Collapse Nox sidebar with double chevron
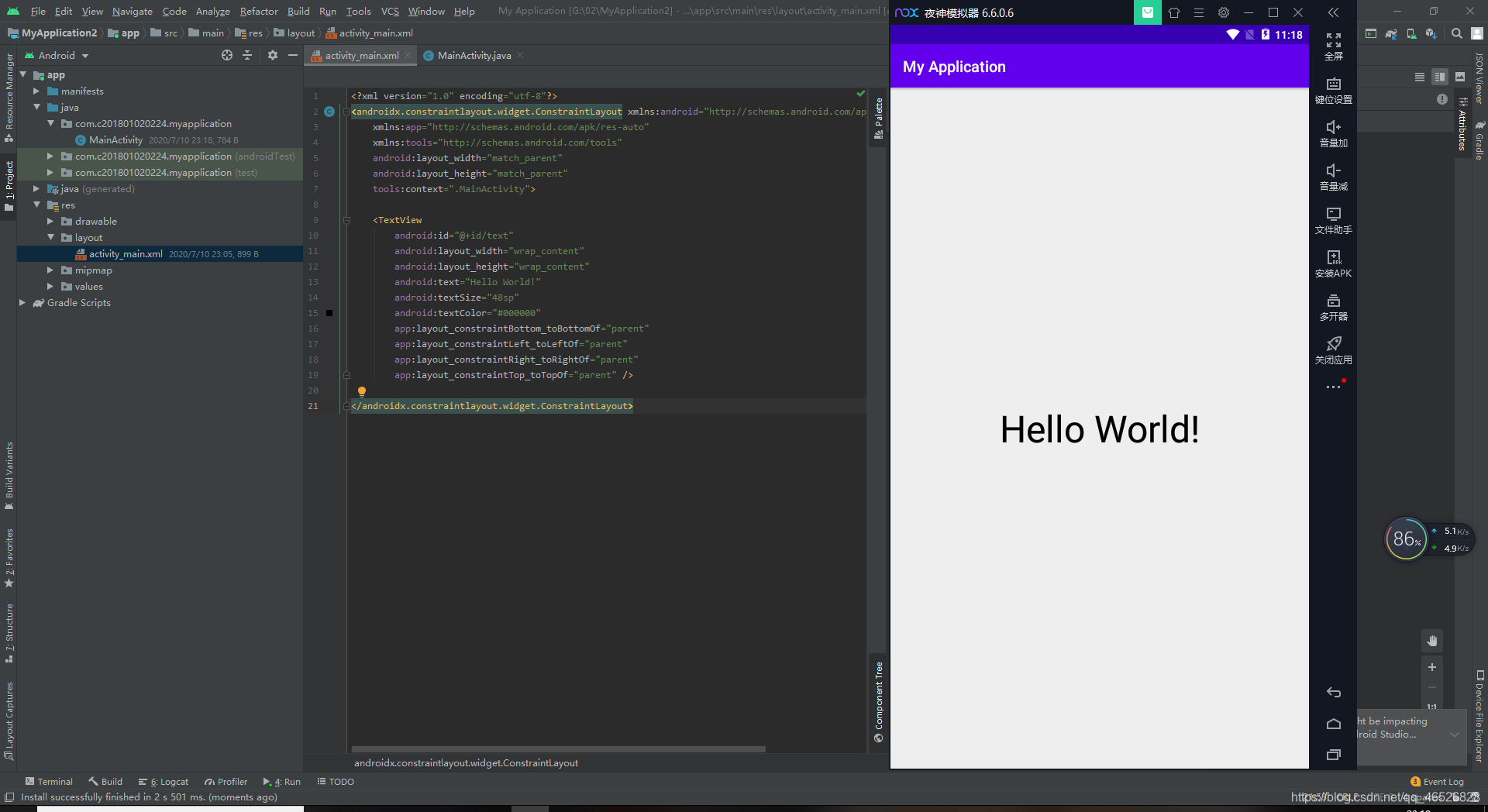Image resolution: width=1488 pixels, height=812 pixels. (x=1333, y=12)
